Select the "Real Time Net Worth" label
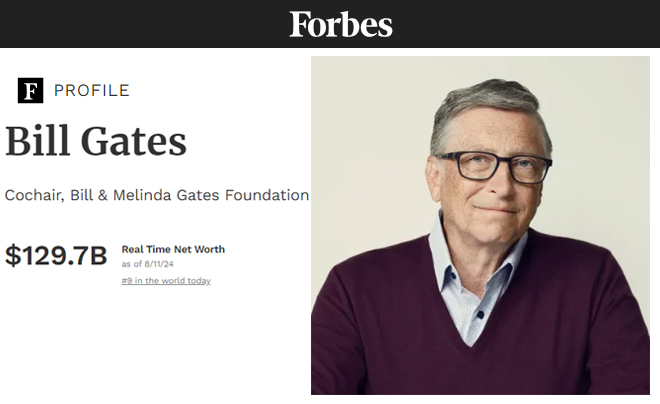This screenshot has height=404, width=660. point(173,249)
